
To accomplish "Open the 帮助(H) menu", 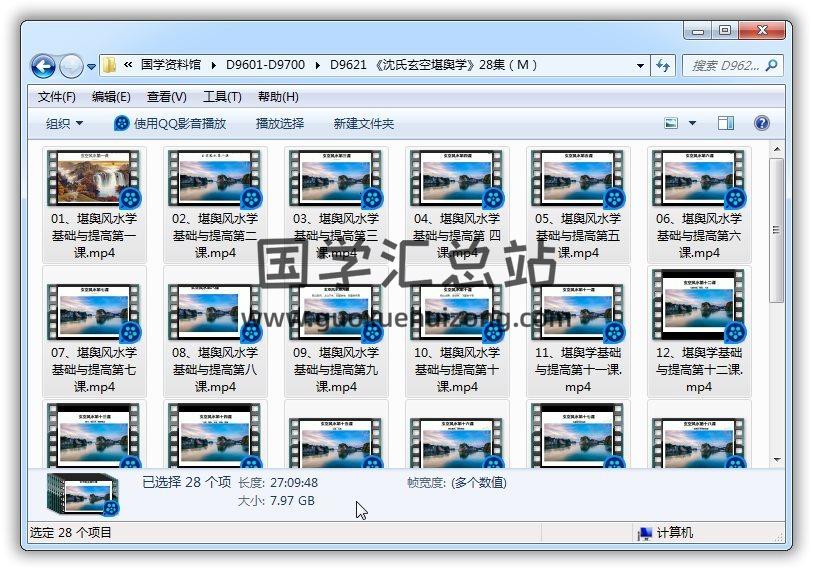I will pos(278,96).
